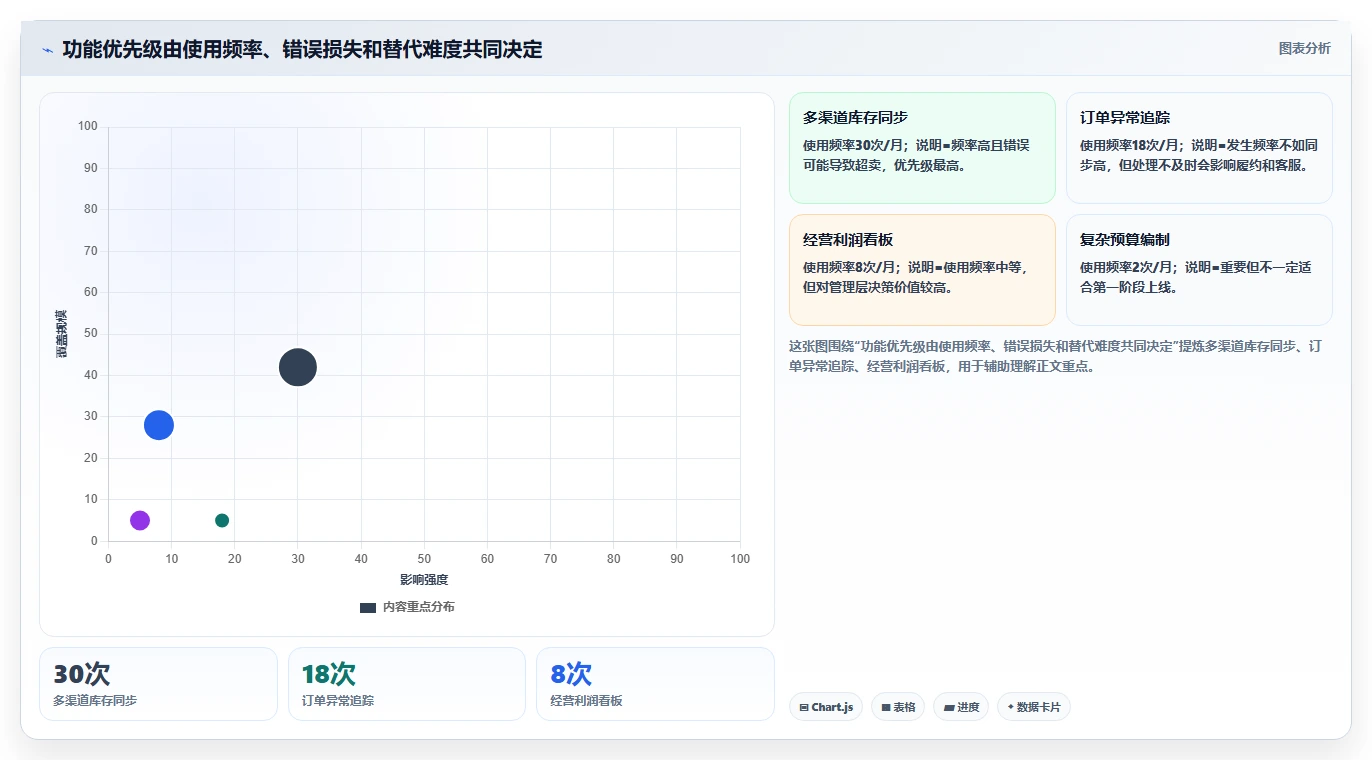The width and height of the screenshot is (1372, 760).
Task: Open the 订单异常追踪 info card
Action: point(1199,148)
